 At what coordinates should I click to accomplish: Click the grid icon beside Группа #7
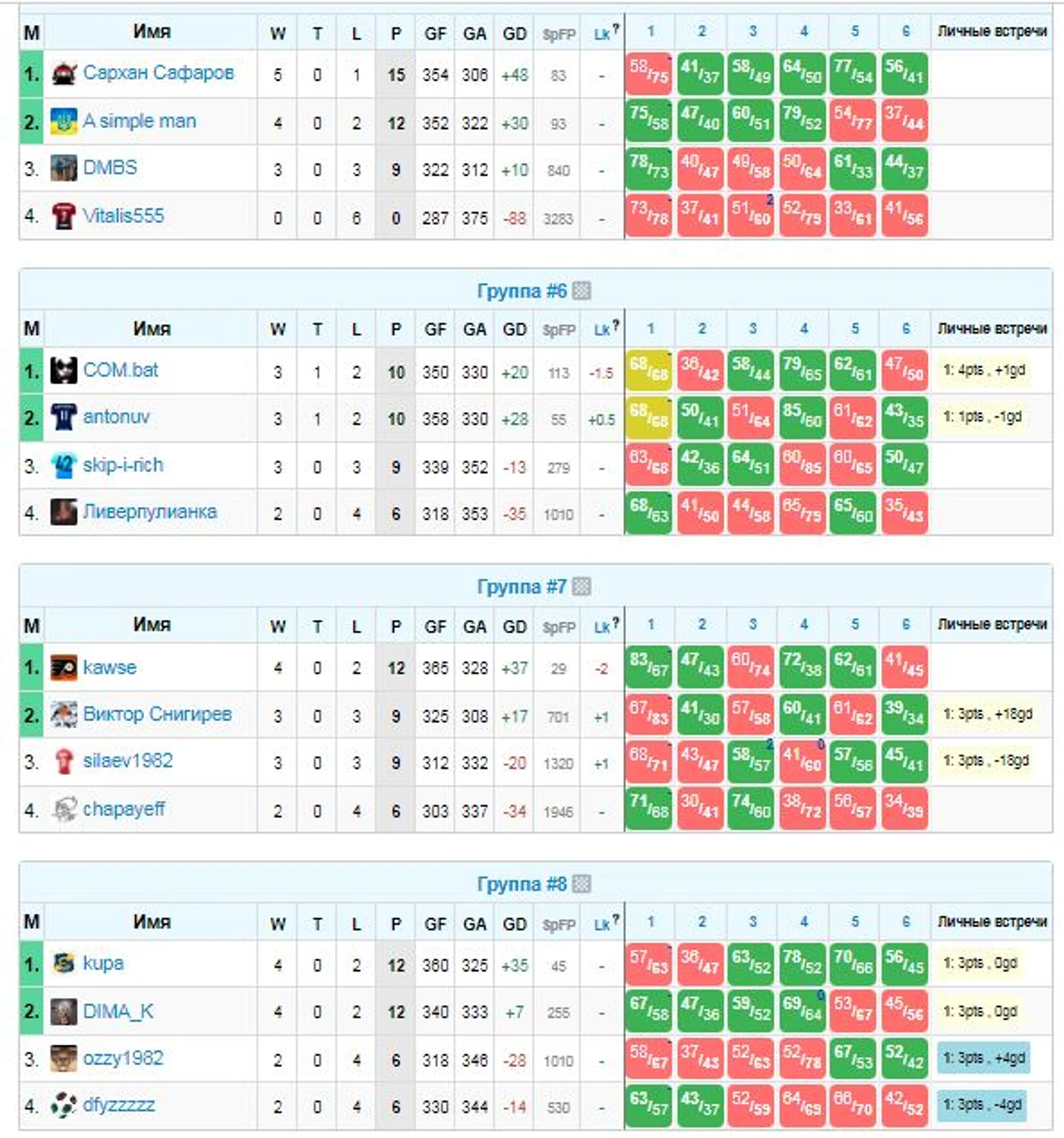click(582, 587)
